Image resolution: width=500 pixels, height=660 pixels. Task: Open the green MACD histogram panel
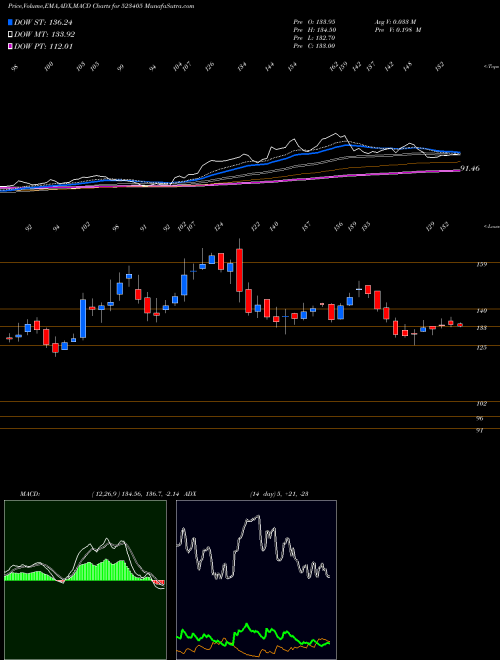pos(85,580)
